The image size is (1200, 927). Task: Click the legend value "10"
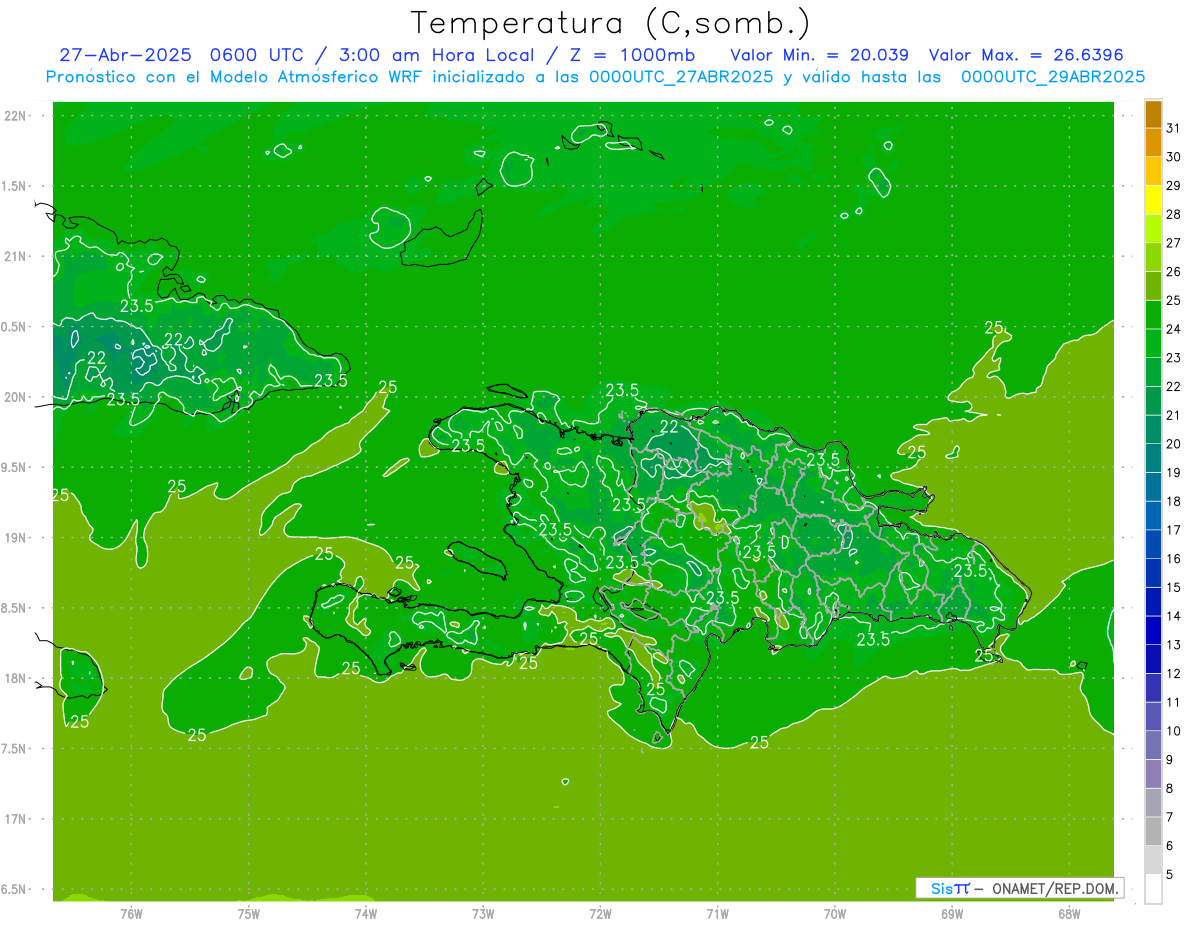tap(1173, 731)
